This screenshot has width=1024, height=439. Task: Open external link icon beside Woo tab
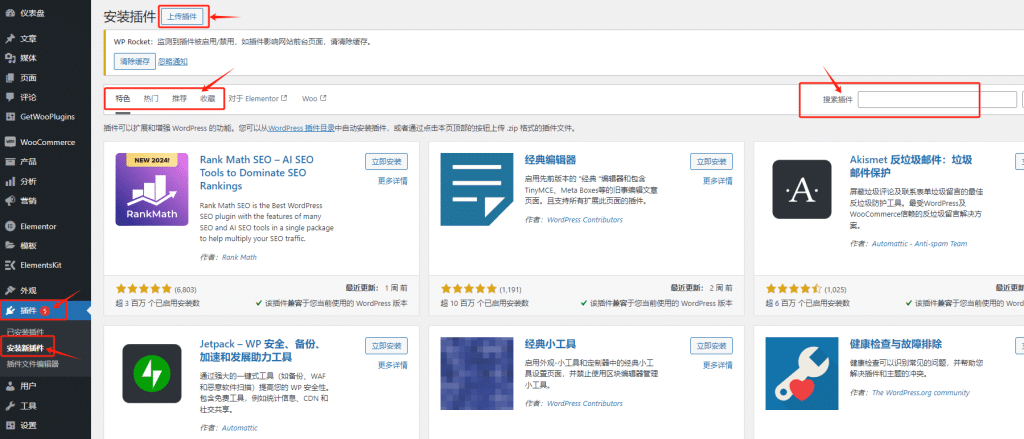coord(323,99)
